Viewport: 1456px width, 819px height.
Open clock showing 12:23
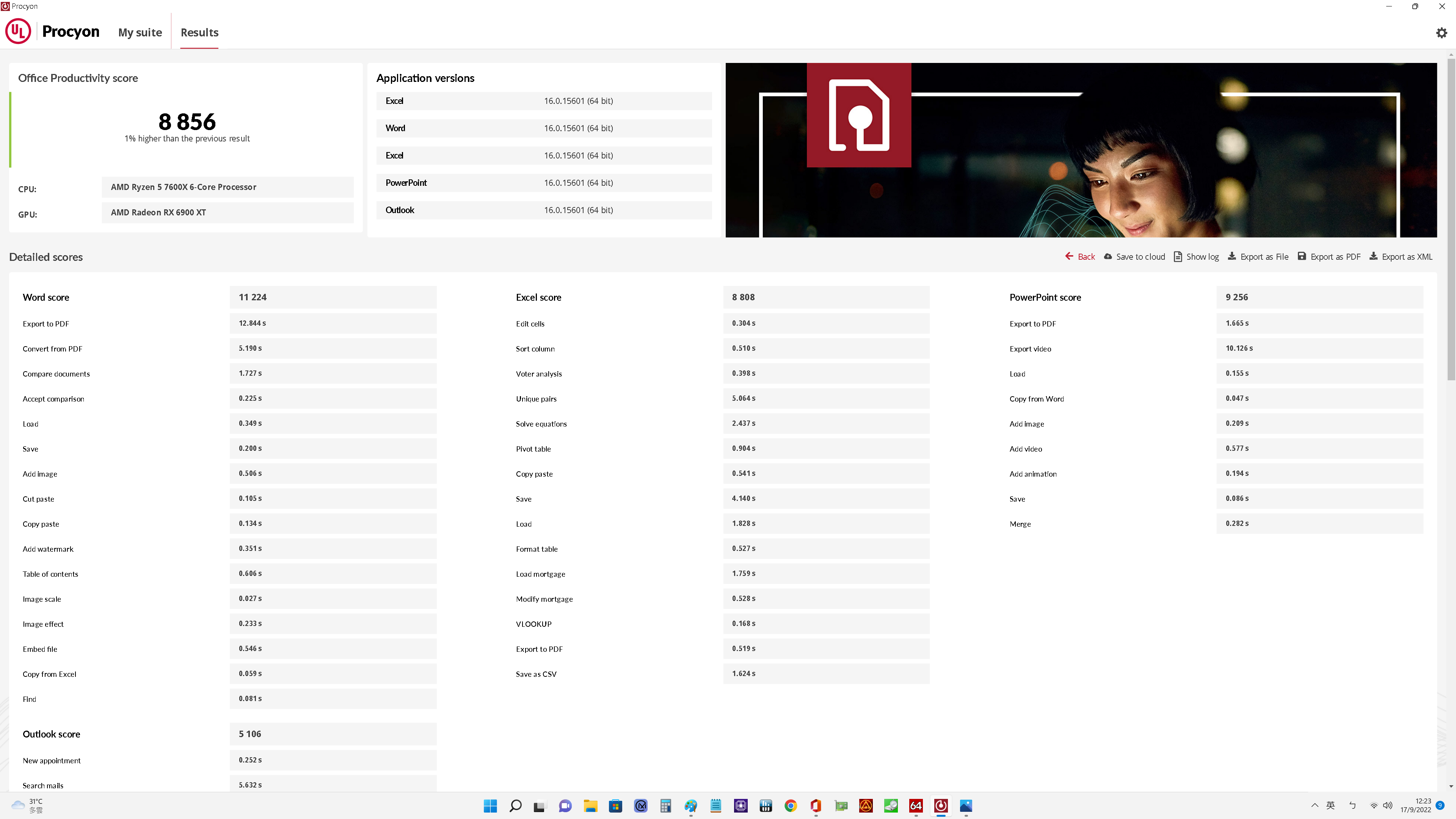[1415, 805]
